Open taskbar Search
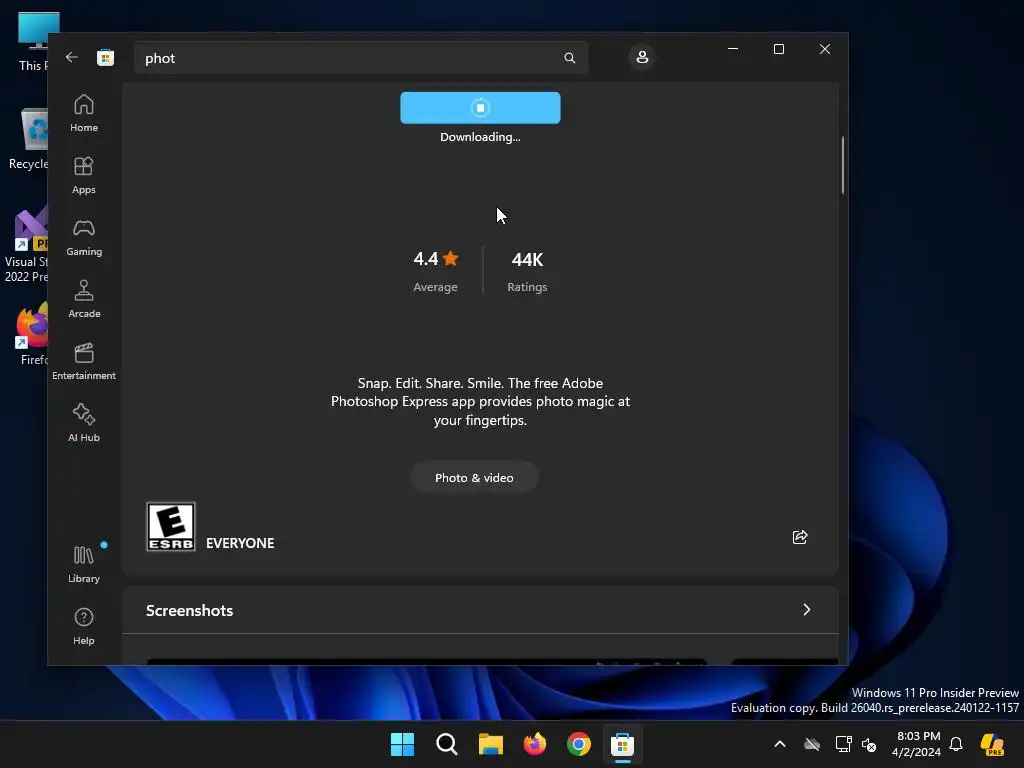1024x768 pixels. (x=447, y=744)
